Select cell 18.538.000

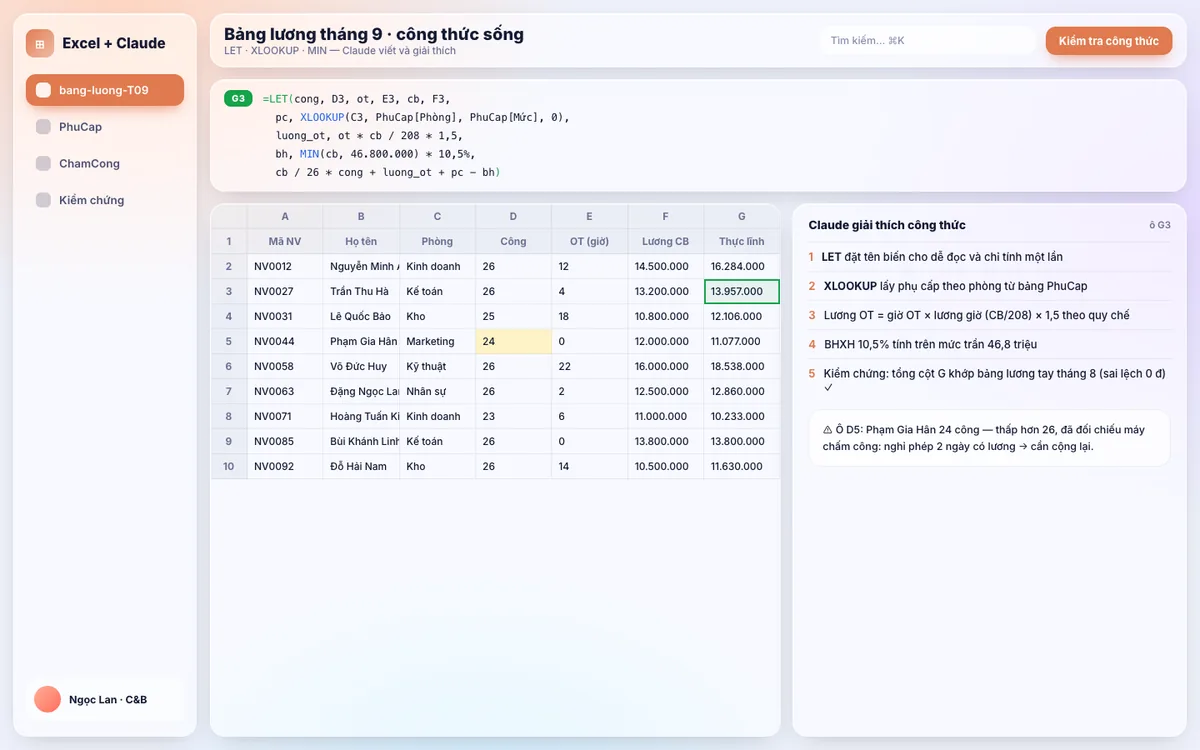741,366
